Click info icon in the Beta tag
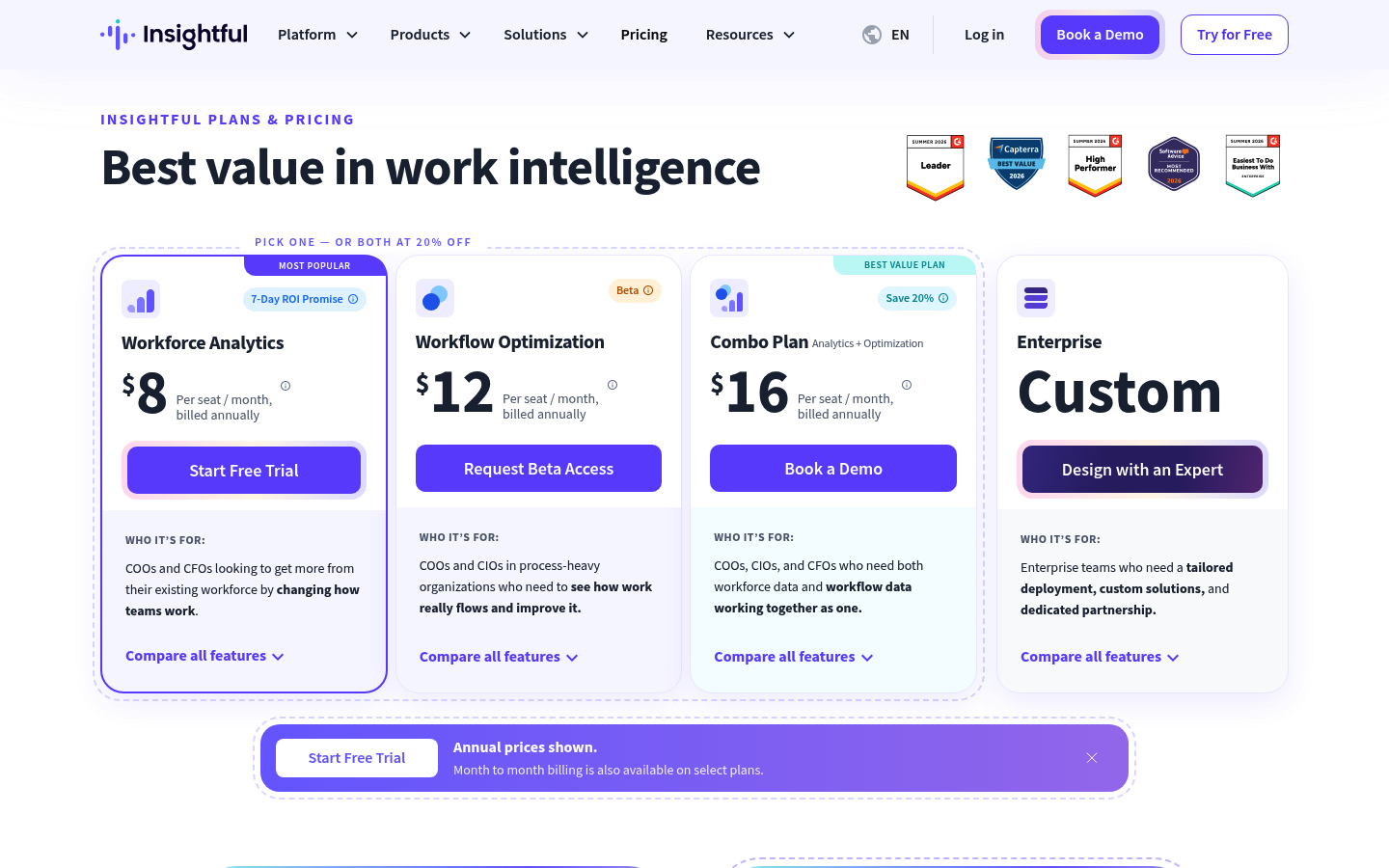This screenshot has width=1389, height=868. tap(648, 290)
